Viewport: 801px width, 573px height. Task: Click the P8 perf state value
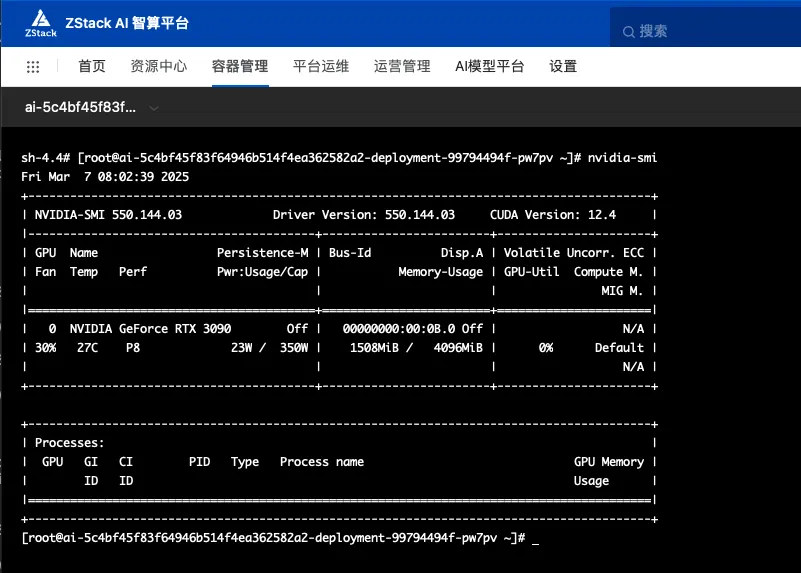[133, 348]
